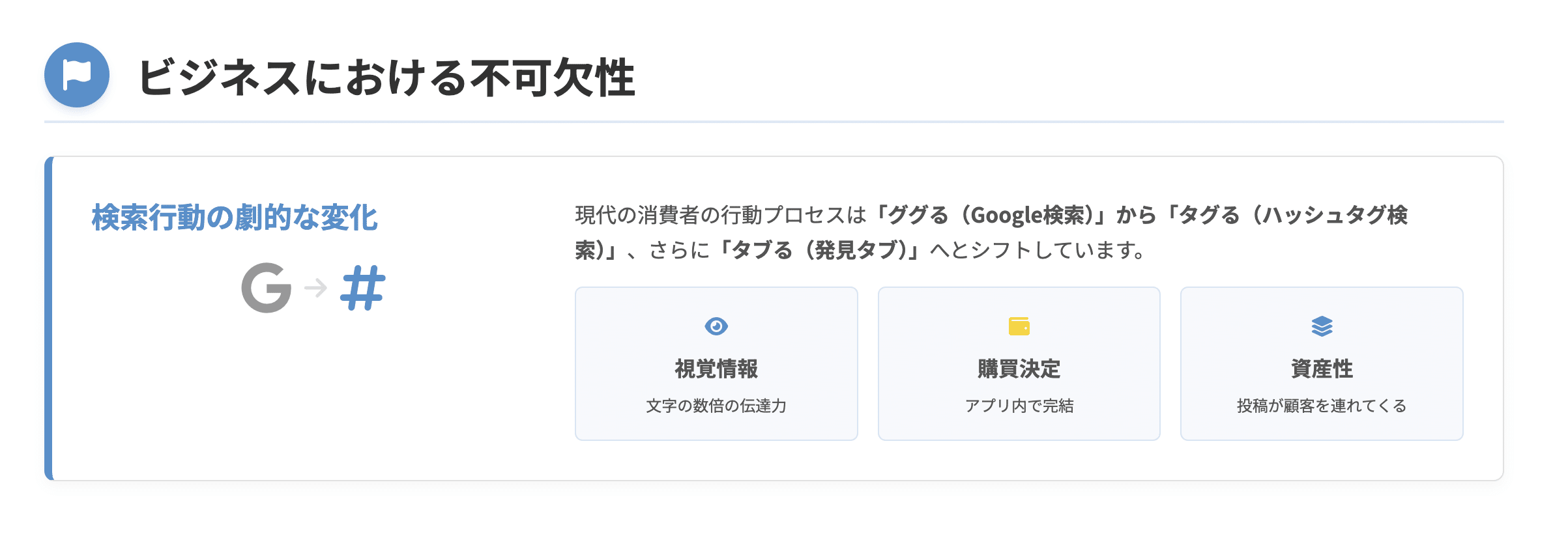Click the blue hashtag icon

coord(363,288)
